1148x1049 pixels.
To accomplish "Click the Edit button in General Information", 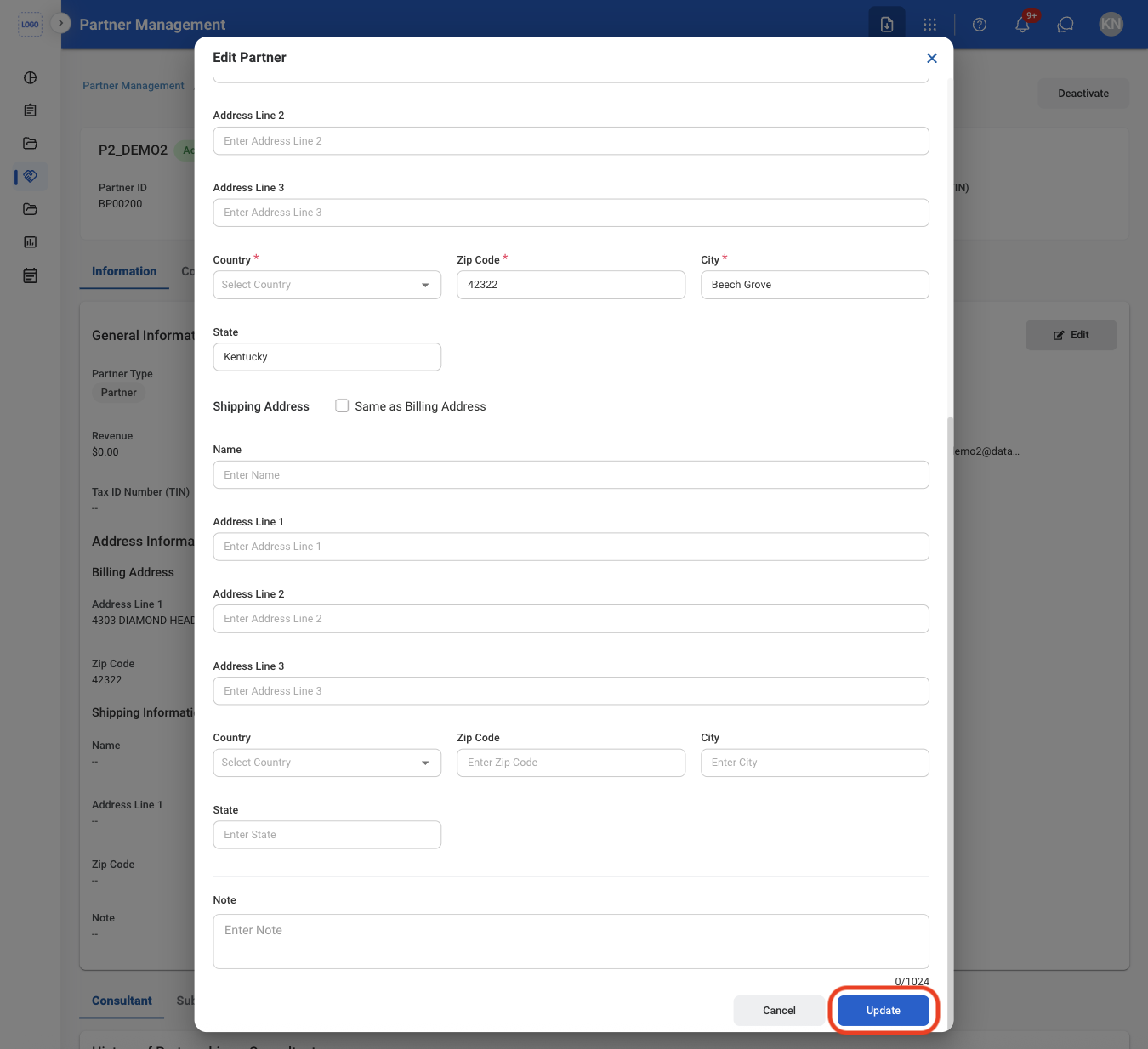I will pyautogui.click(x=1071, y=335).
